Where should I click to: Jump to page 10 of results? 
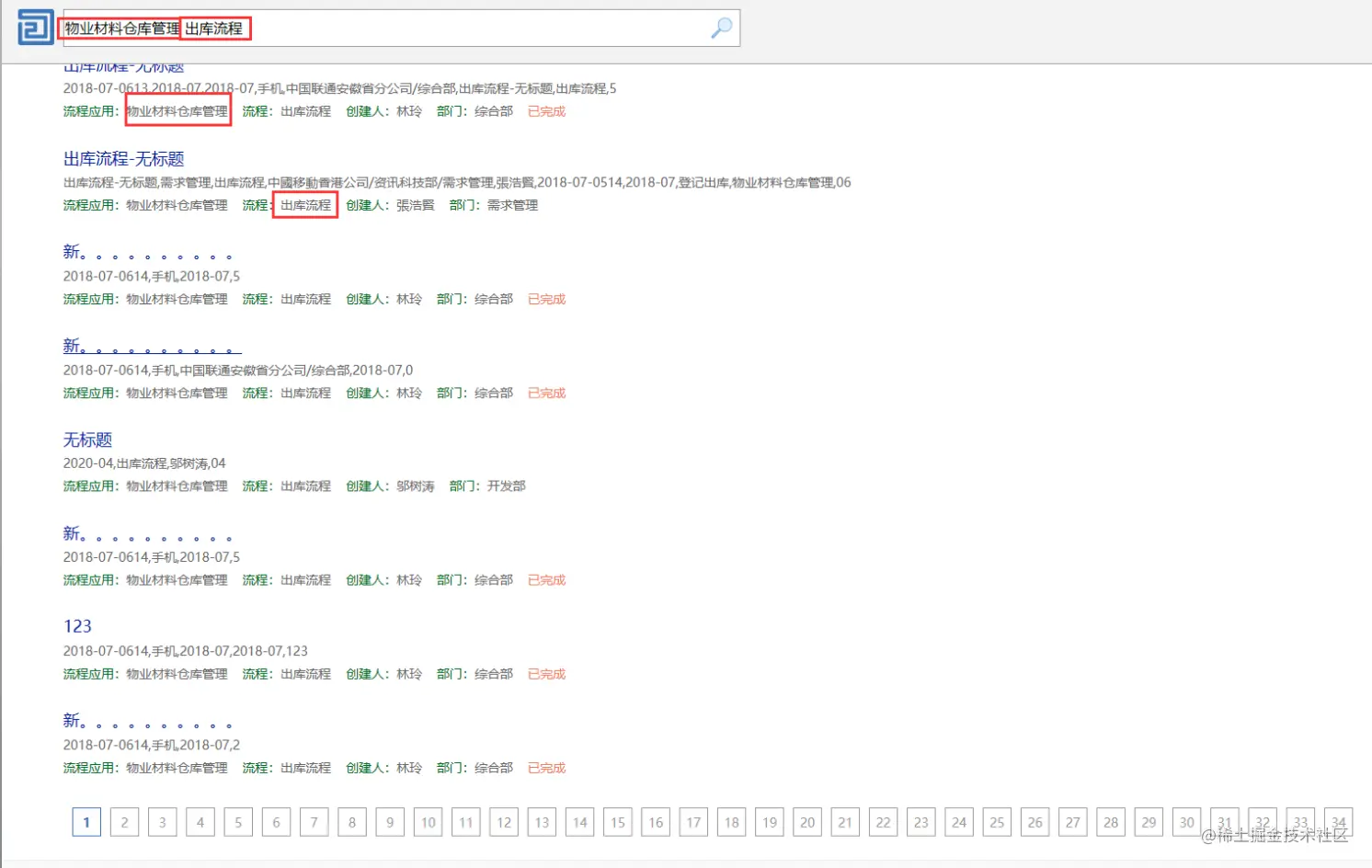click(428, 821)
